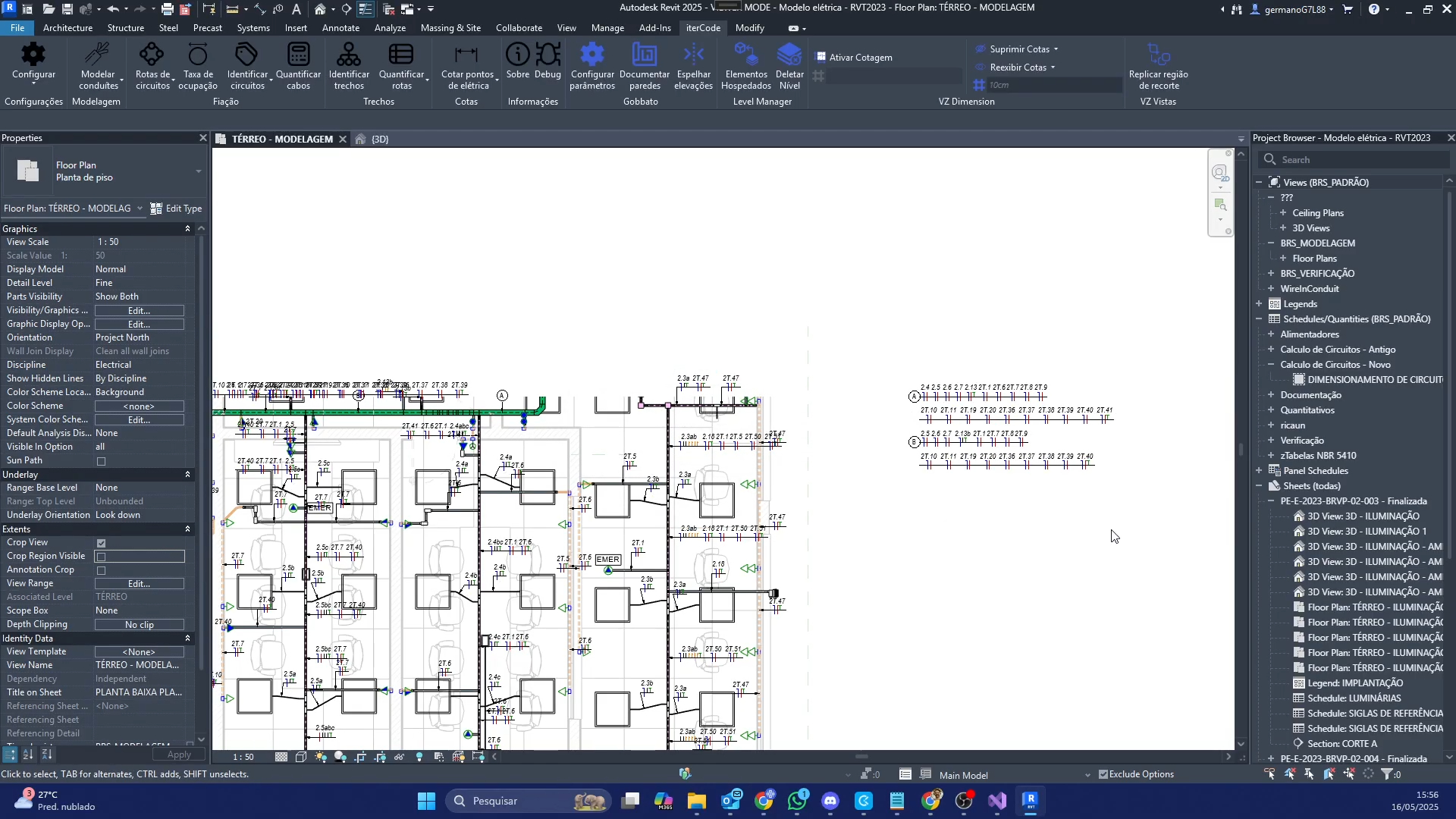
Task: Click the Project Browser search field
Action: pyautogui.click(x=1357, y=160)
